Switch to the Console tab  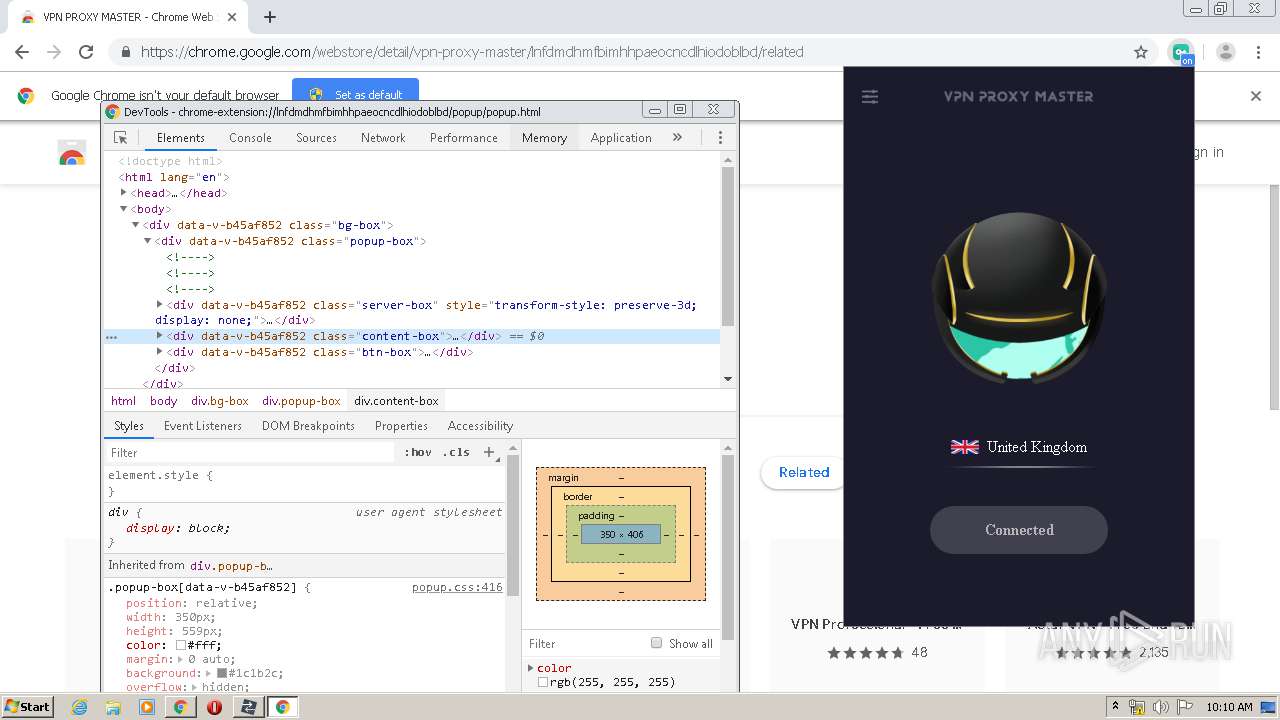click(x=250, y=138)
